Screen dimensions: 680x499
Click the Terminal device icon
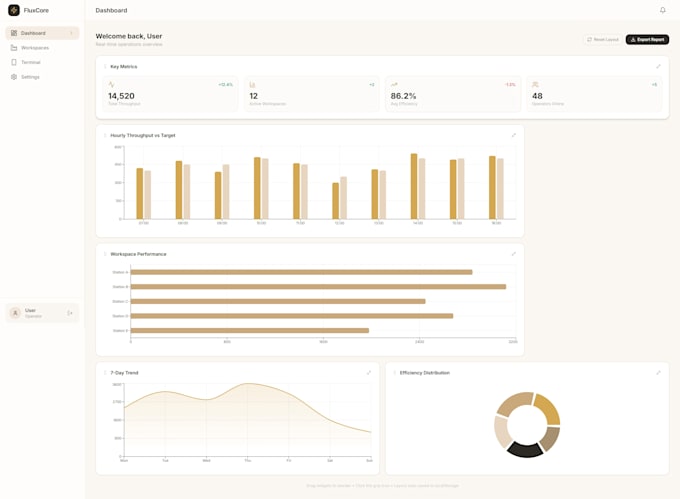coord(14,62)
